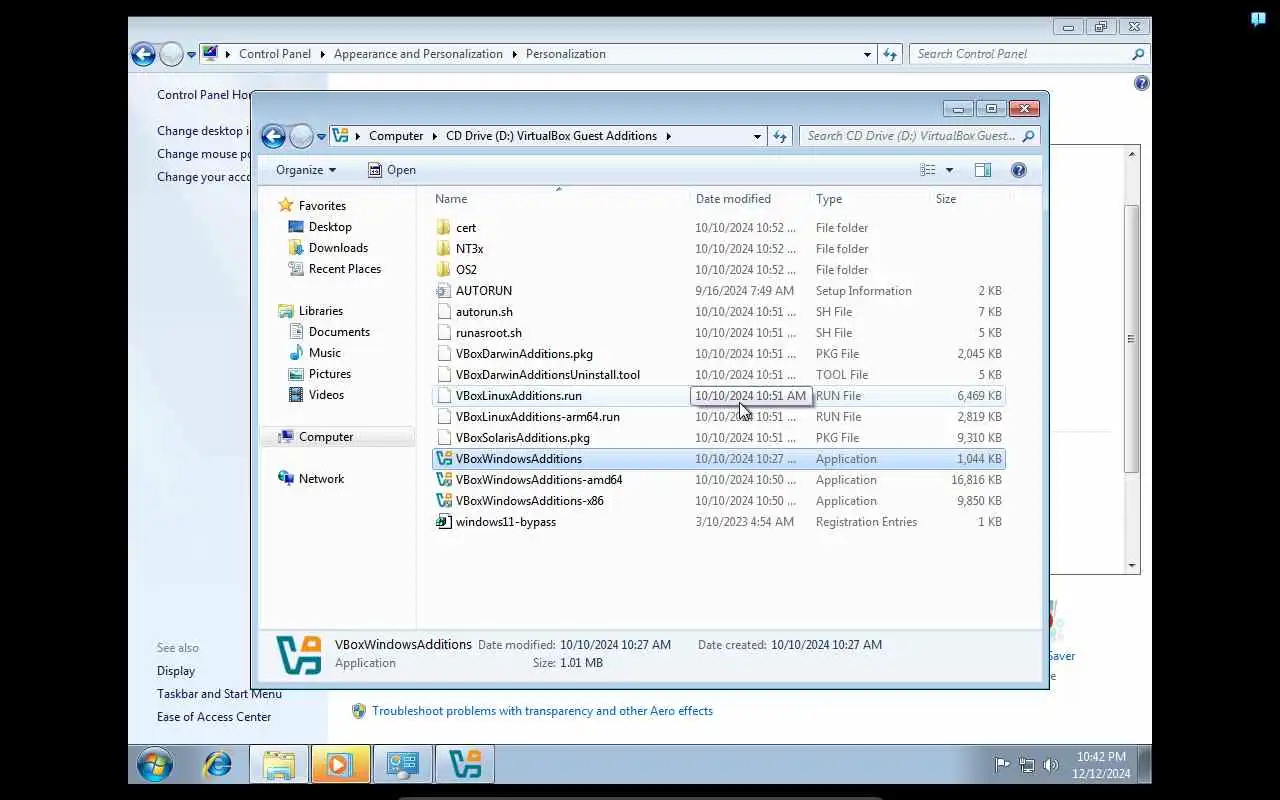Select the VBoxWindowsAdditions-x86 application icon
This screenshot has height=800, width=1280.
point(444,501)
